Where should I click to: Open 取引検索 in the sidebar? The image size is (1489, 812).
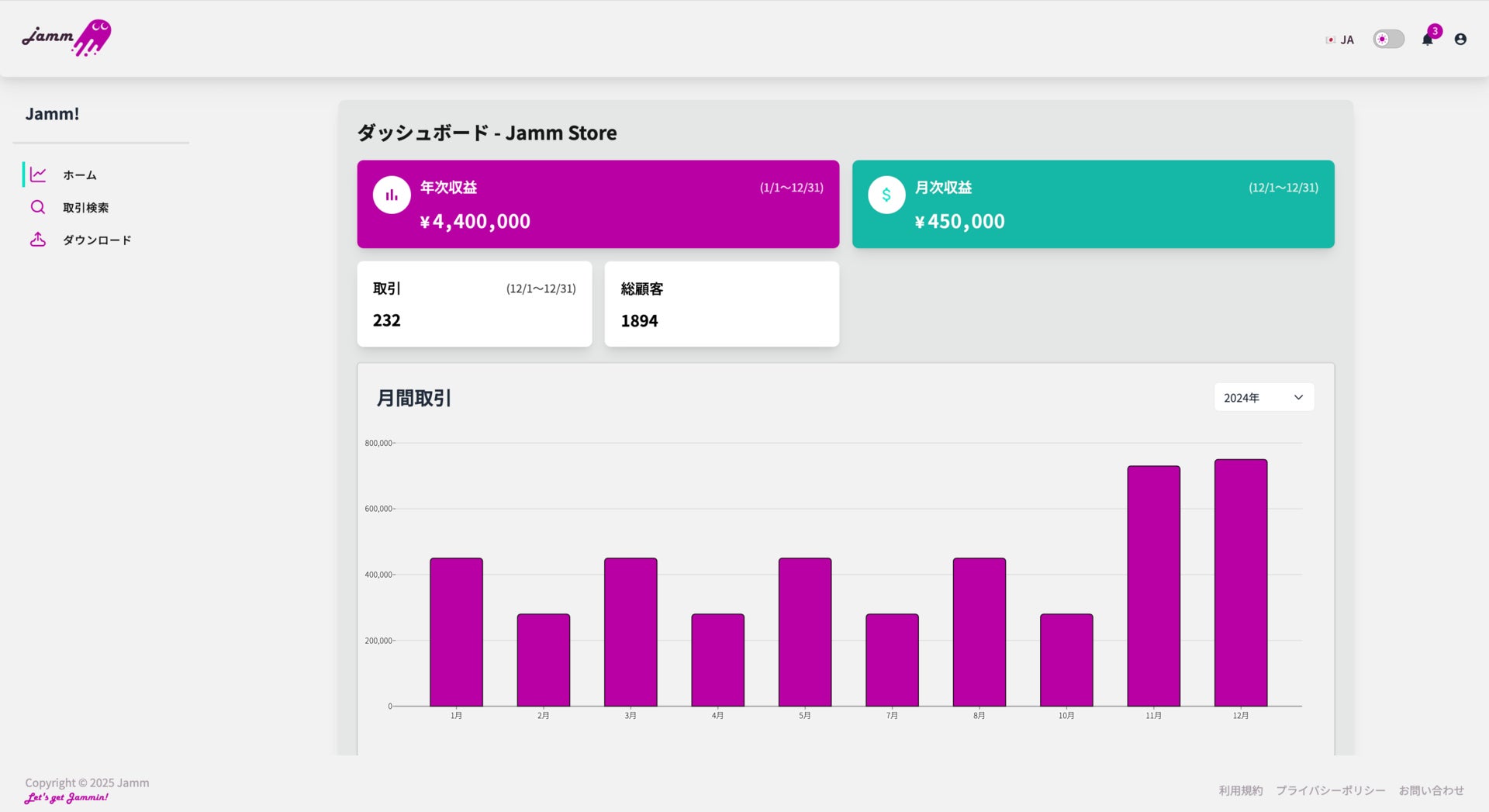(85, 208)
